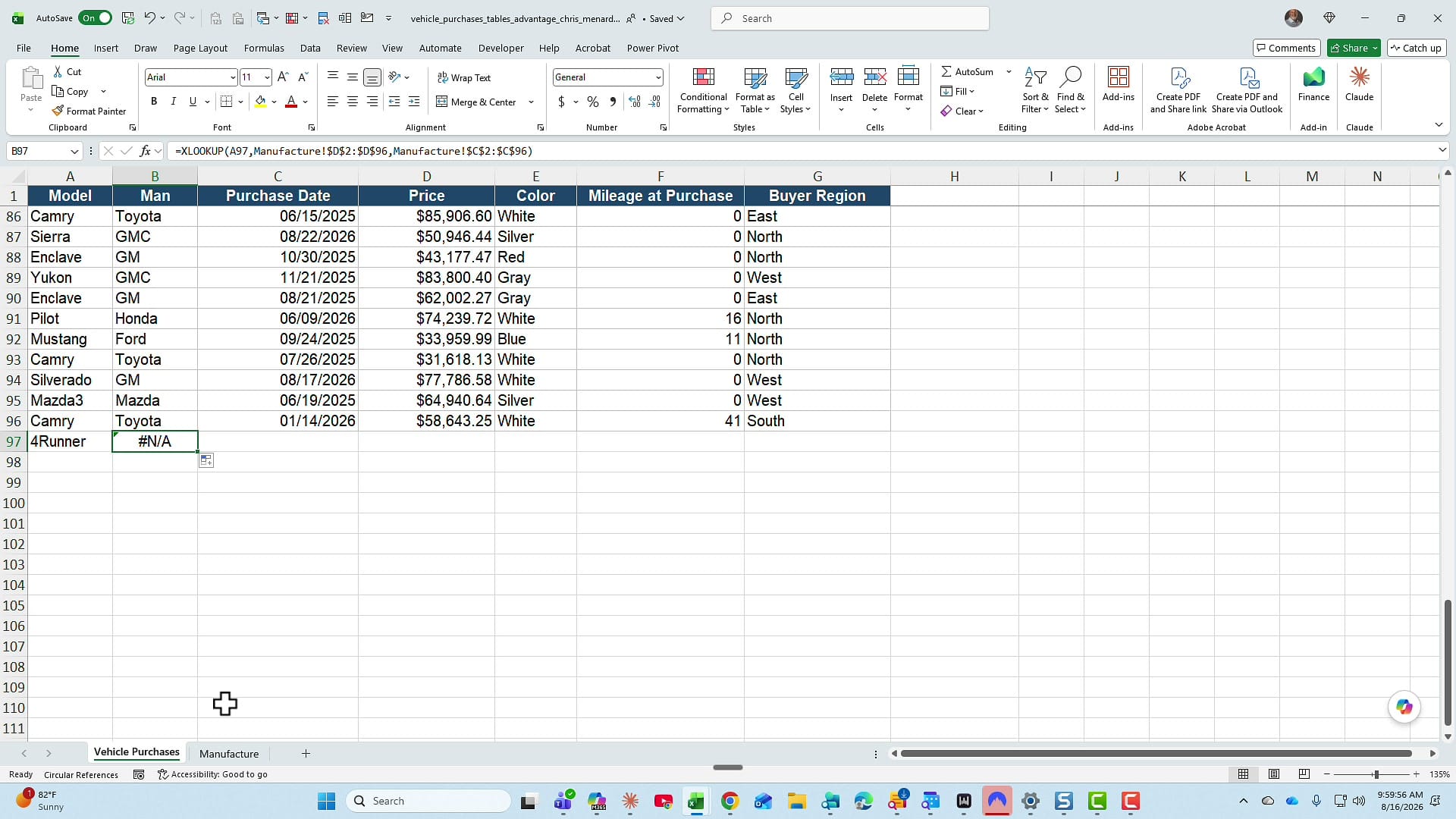Click the Quick Analysis icon below B97
This screenshot has width=1456, height=819.
click(x=206, y=460)
